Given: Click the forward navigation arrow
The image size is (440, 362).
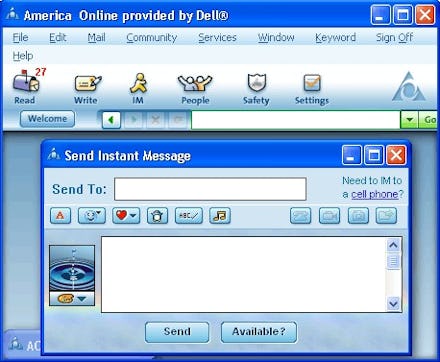Looking at the screenshot, I should click(133, 119).
